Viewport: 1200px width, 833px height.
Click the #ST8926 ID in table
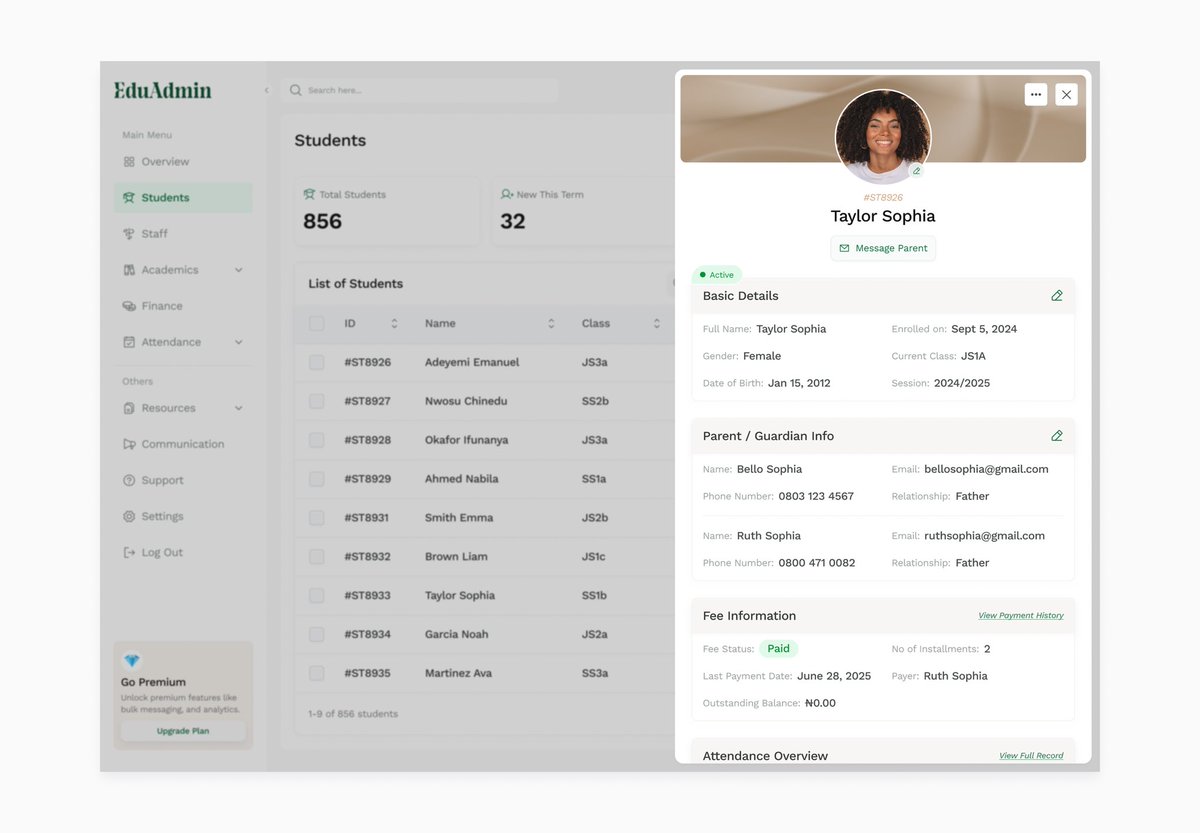368,362
